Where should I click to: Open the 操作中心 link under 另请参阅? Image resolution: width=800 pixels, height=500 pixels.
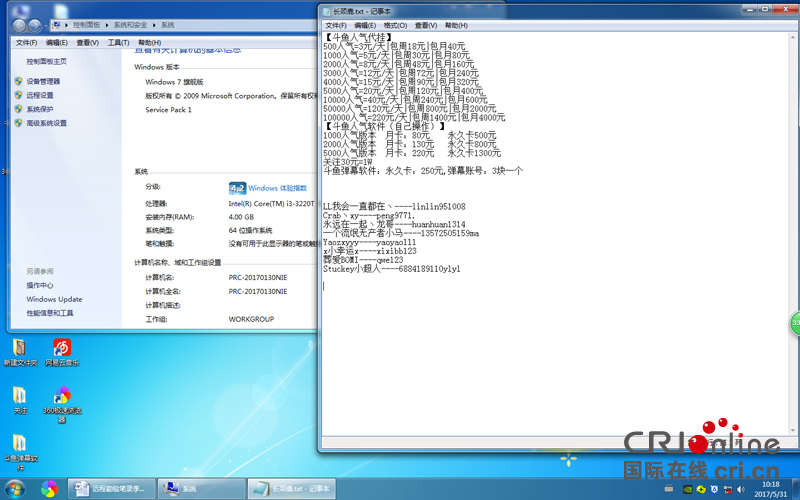point(40,285)
